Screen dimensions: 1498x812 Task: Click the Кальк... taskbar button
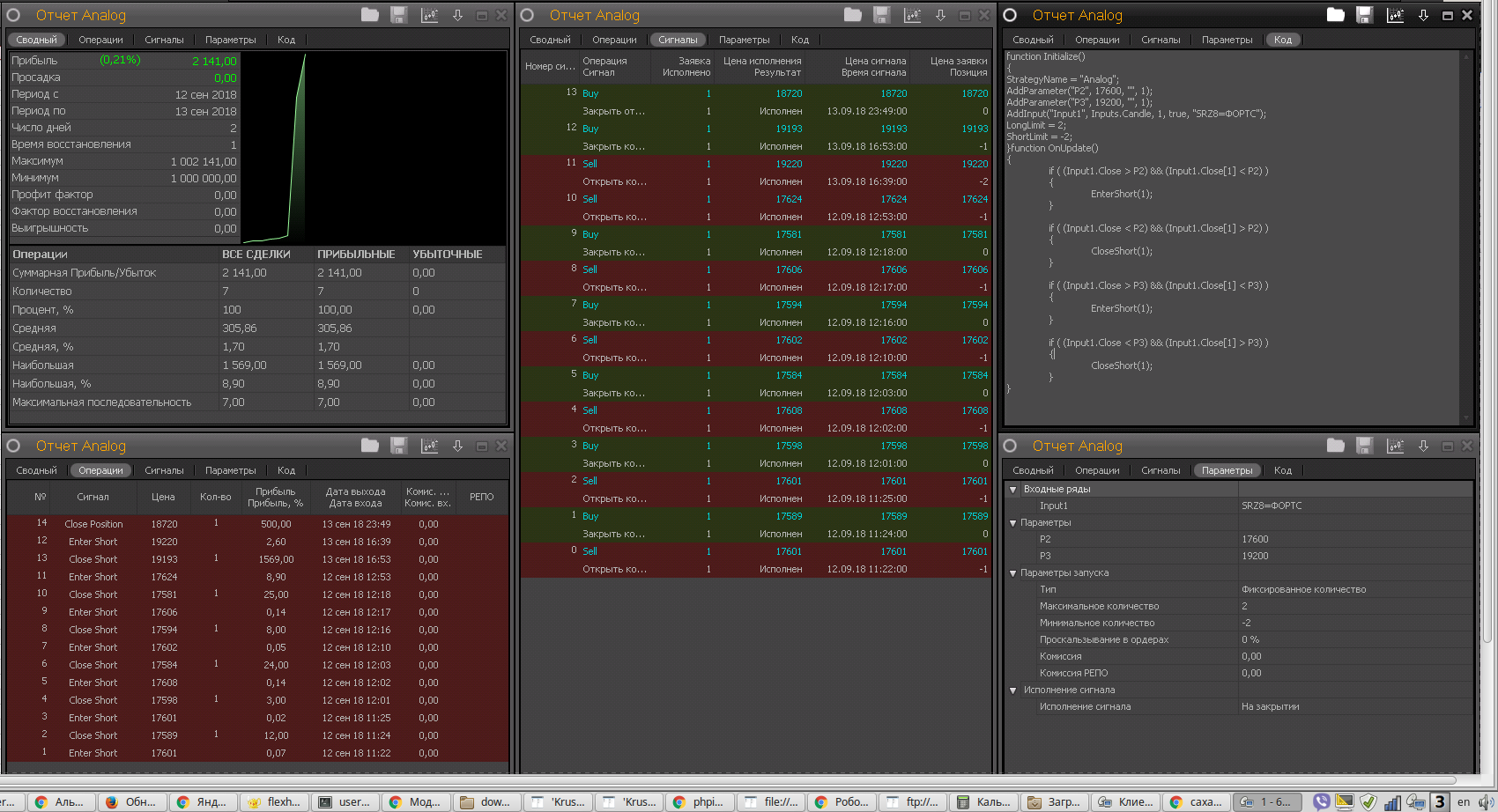coord(985,801)
